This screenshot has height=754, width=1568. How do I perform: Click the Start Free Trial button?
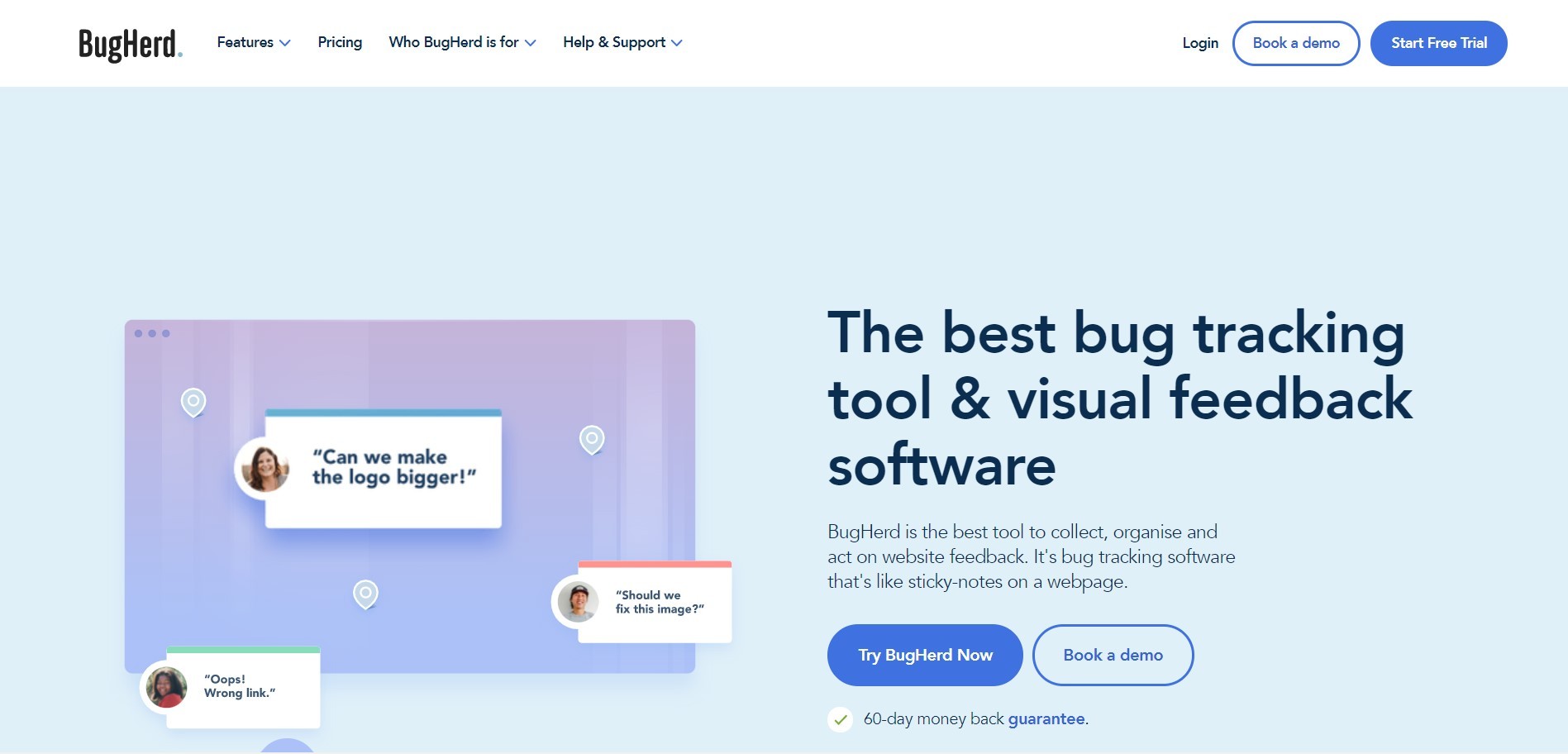[x=1439, y=43]
